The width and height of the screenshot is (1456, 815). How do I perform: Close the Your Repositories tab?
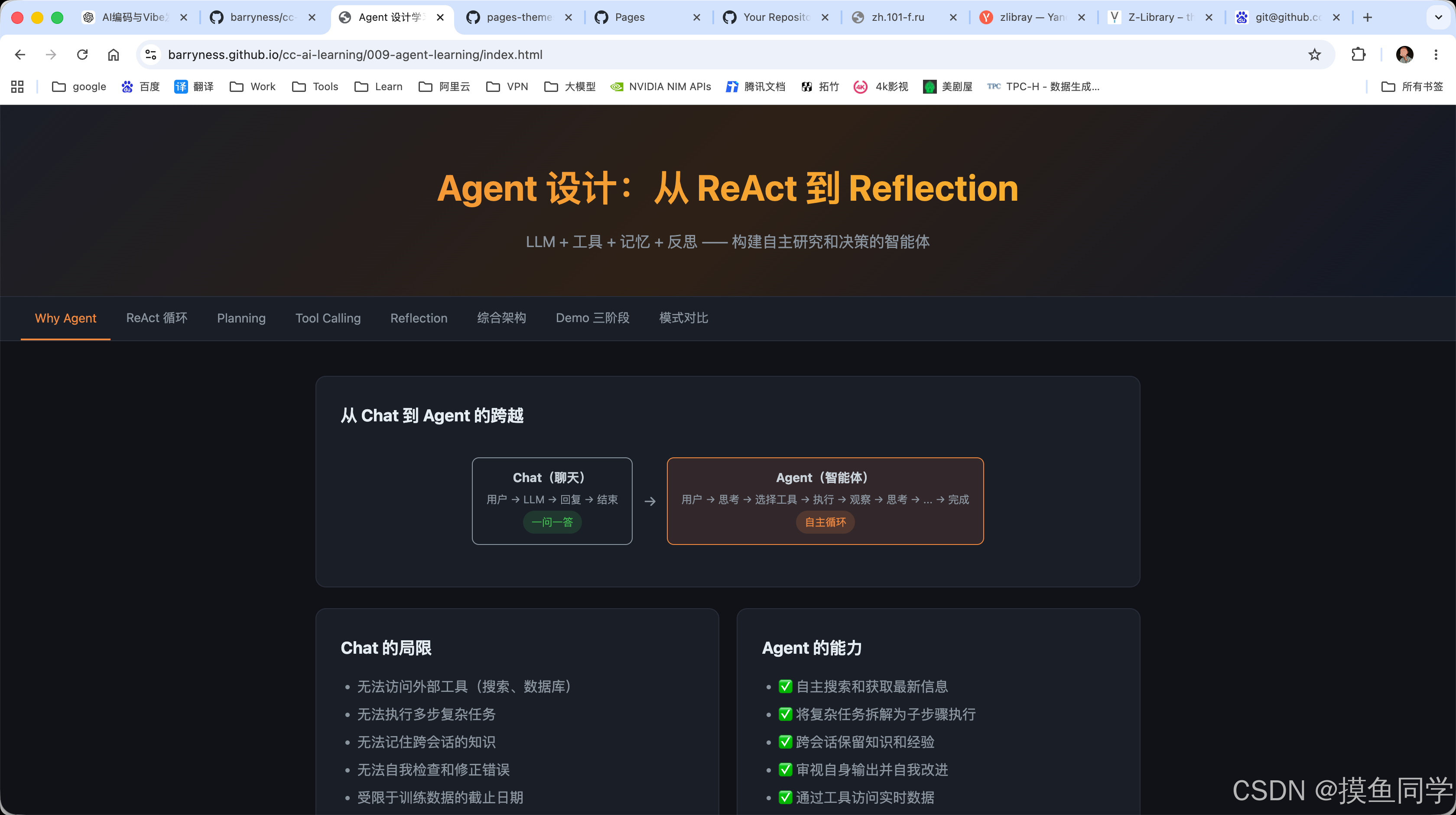pos(825,17)
